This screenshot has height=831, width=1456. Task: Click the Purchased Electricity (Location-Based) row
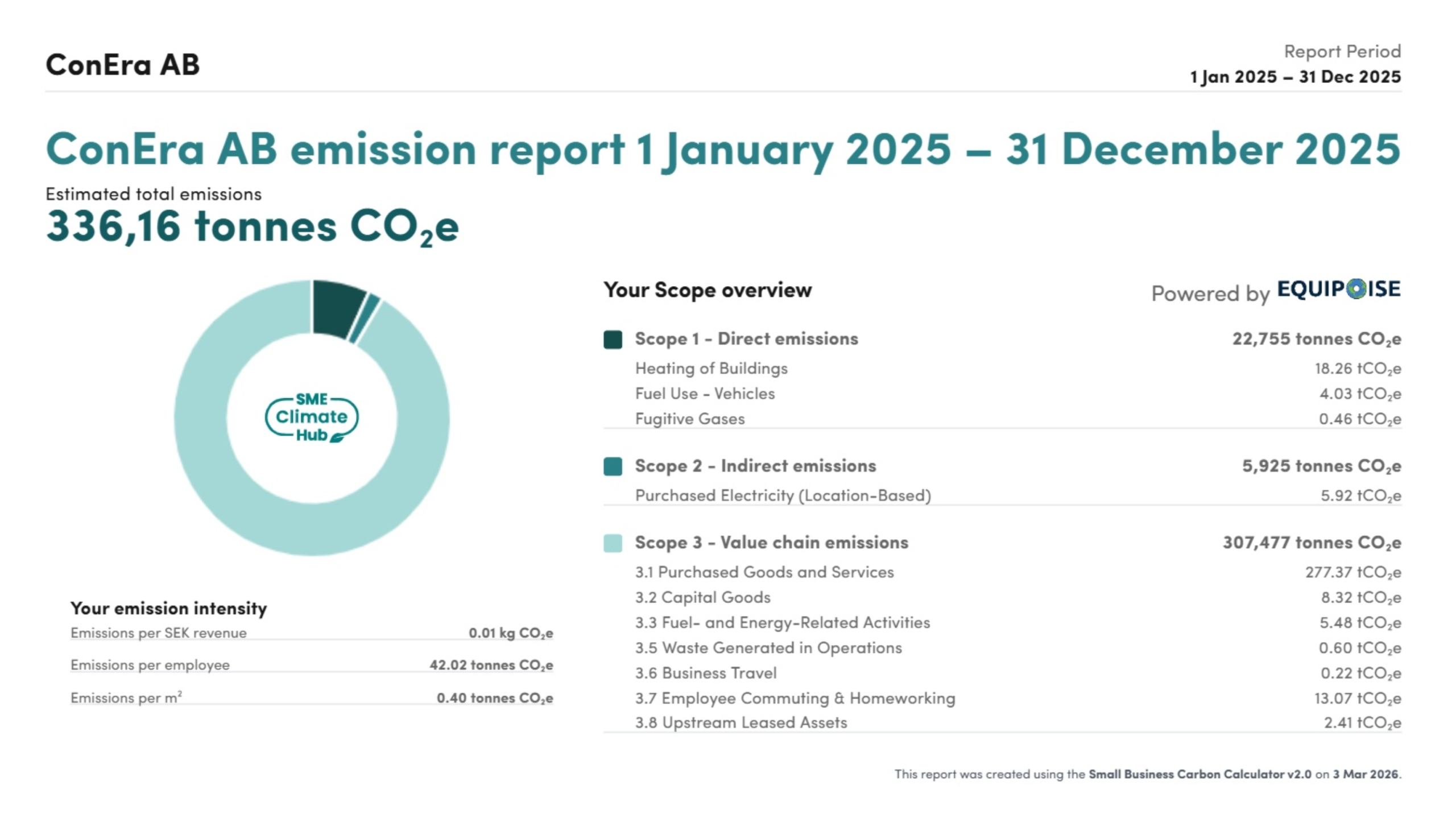coord(782,495)
